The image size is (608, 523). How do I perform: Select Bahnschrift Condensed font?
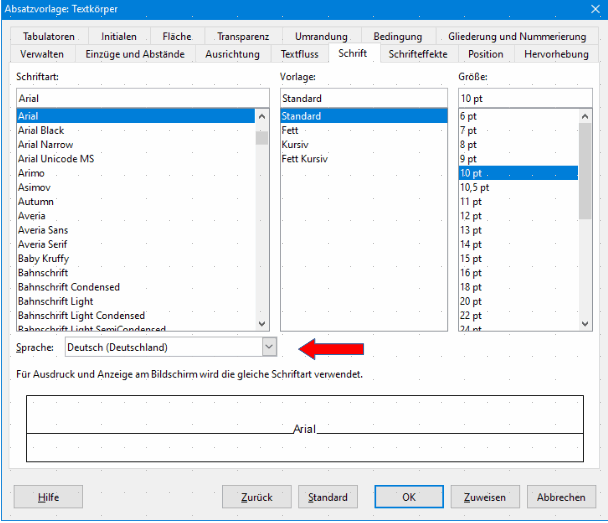[136, 287]
